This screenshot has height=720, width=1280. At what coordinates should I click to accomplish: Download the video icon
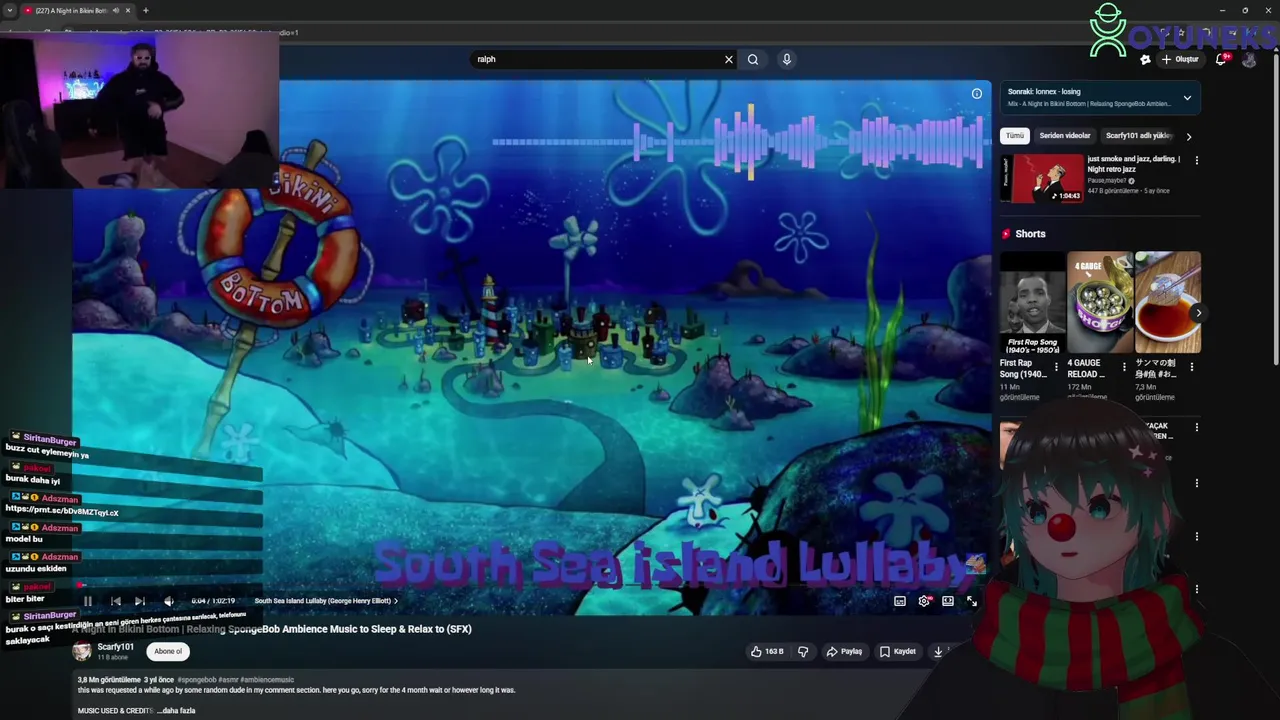click(938, 651)
